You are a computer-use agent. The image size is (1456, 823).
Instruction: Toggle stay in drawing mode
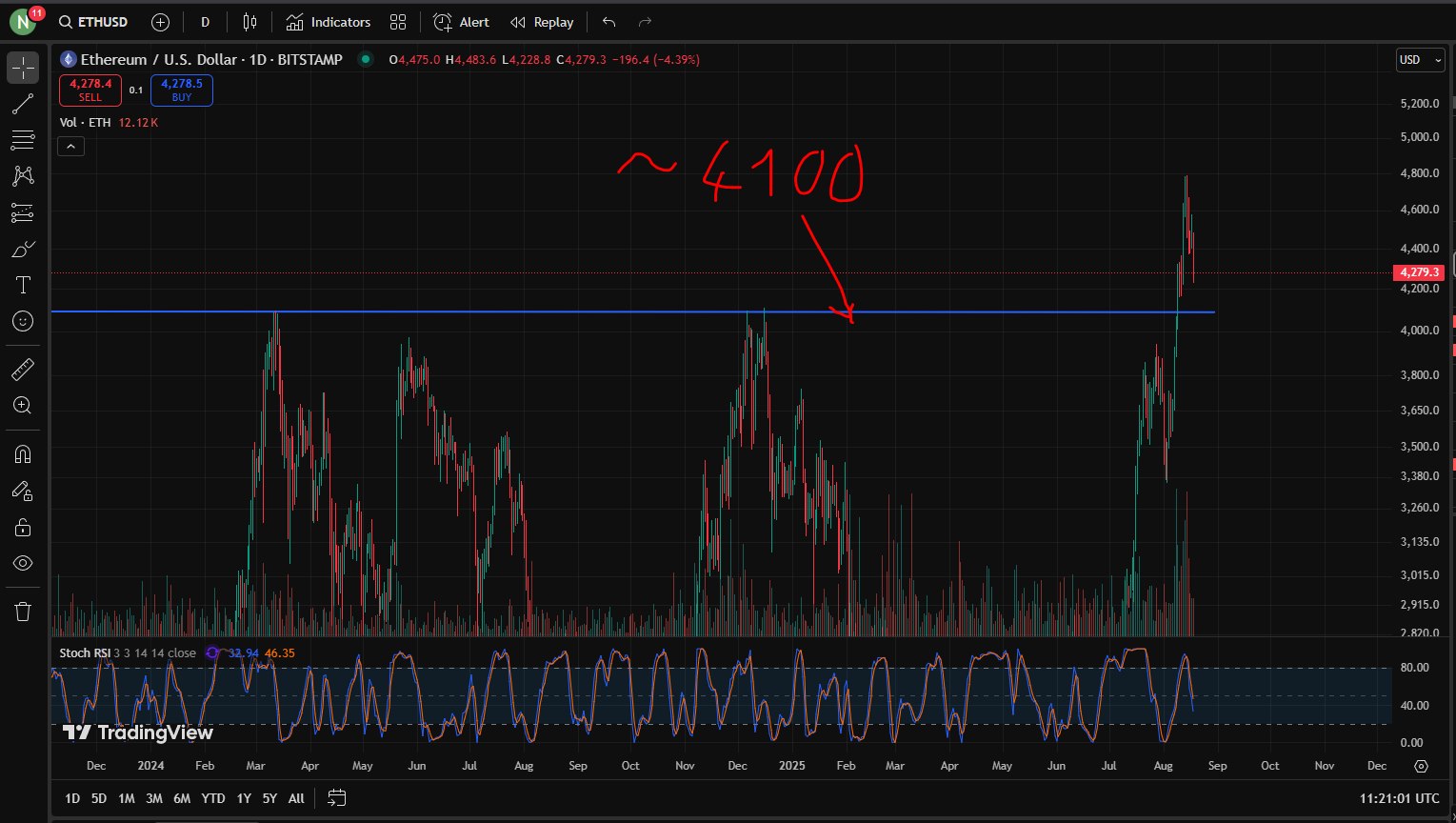click(23, 491)
